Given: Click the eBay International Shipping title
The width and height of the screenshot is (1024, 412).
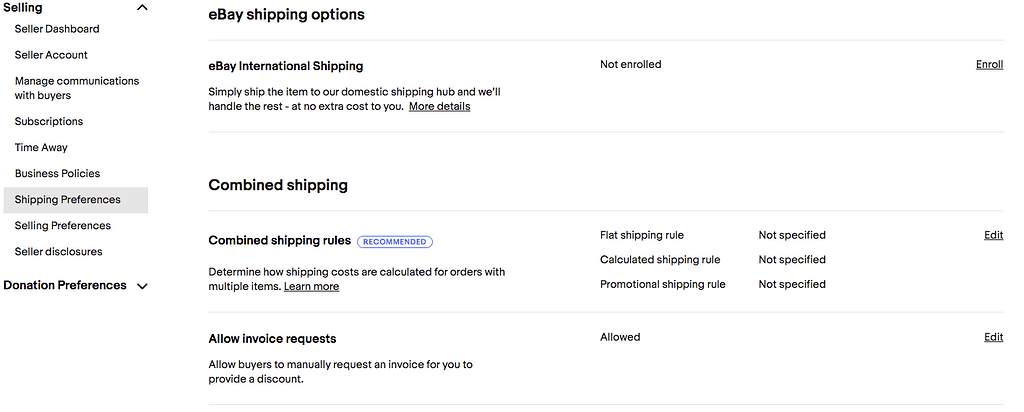Looking at the screenshot, I should tap(285, 66).
